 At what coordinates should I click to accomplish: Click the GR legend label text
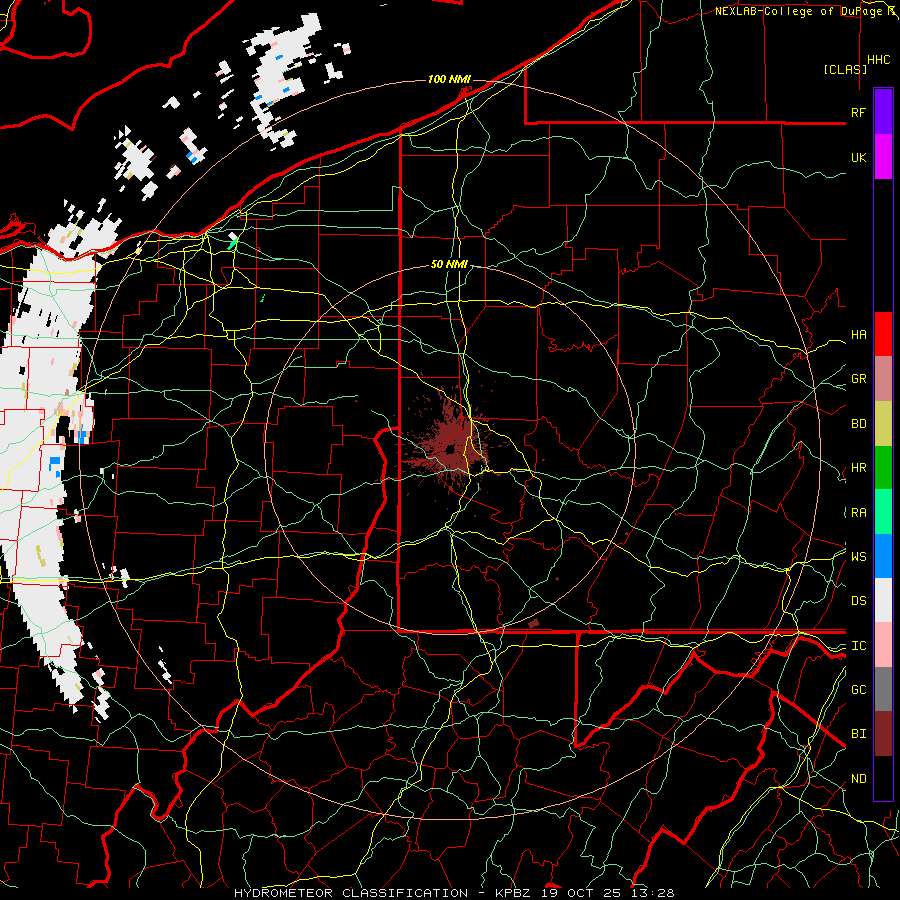858,379
